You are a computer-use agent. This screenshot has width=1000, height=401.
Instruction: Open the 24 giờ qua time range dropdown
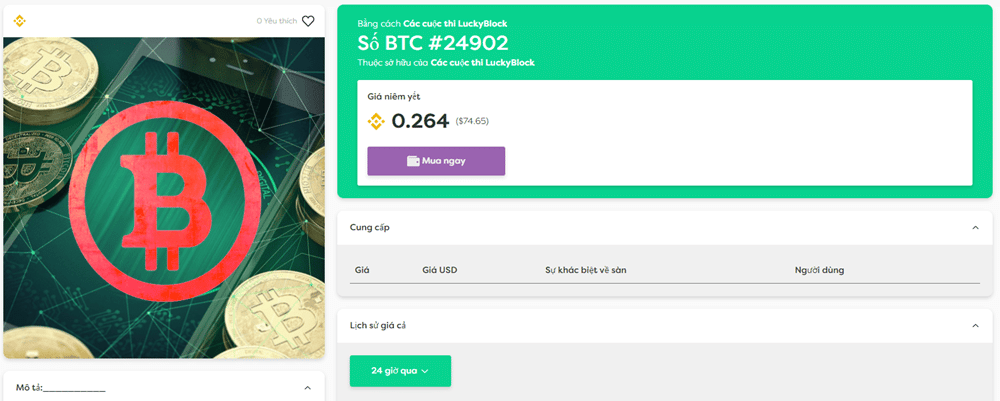click(401, 371)
